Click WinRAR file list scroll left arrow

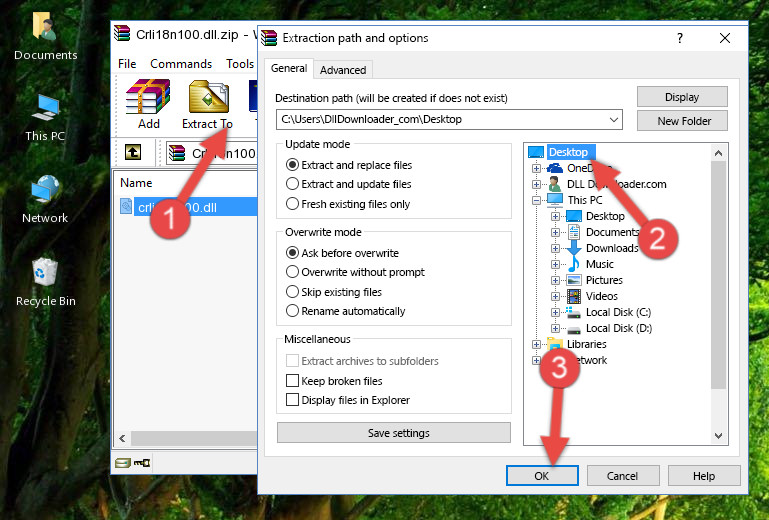click(x=123, y=439)
